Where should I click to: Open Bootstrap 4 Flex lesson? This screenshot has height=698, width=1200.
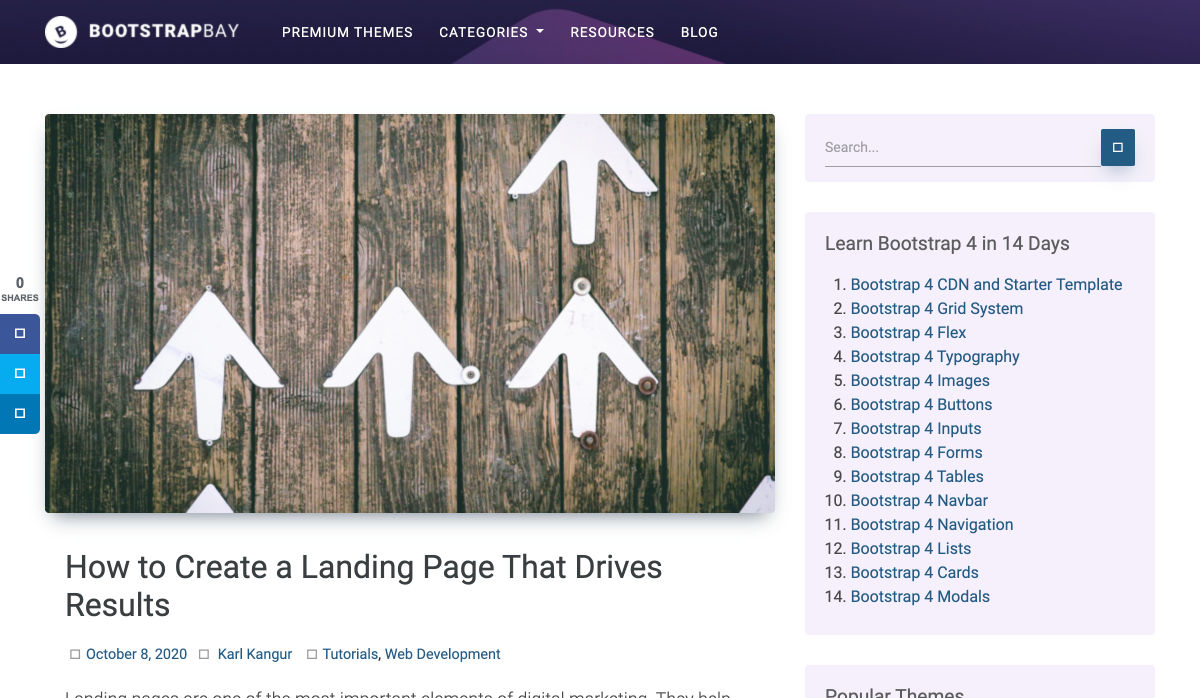click(x=909, y=333)
